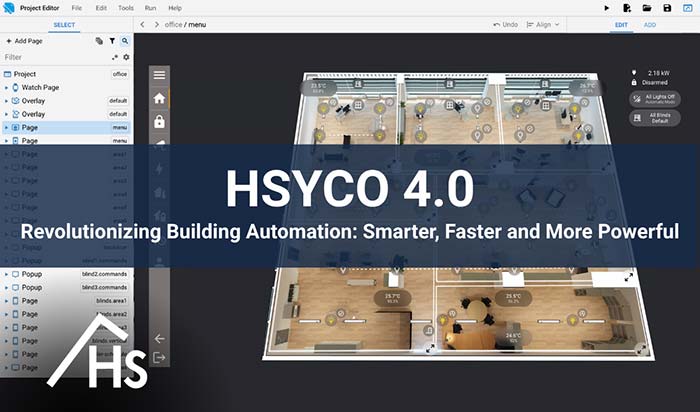The width and height of the screenshot is (700, 412).
Task: Switch to the ADD tab
Action: click(x=650, y=24)
